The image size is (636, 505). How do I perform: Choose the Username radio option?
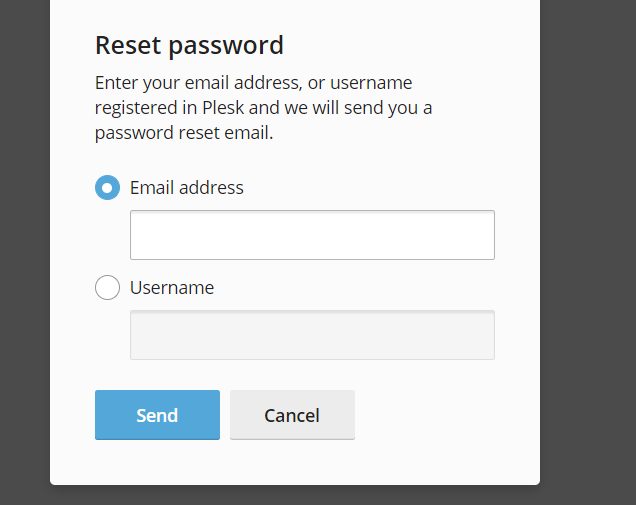107,288
